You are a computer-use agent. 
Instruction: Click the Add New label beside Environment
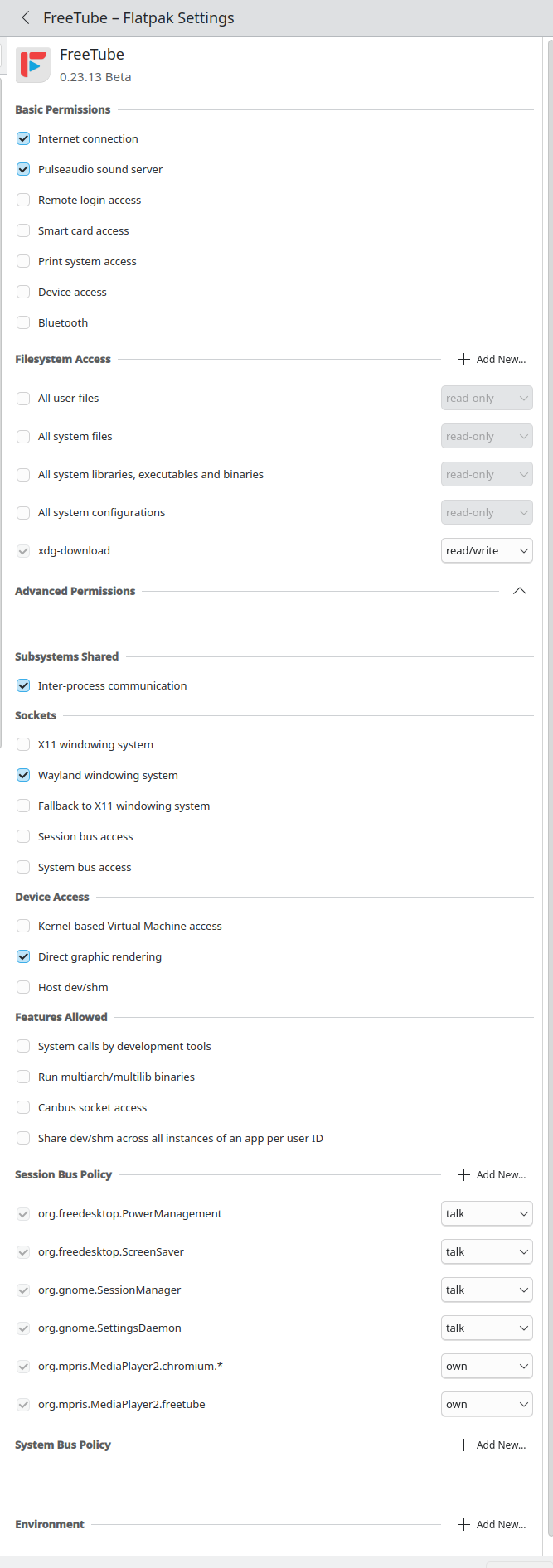click(x=501, y=1524)
